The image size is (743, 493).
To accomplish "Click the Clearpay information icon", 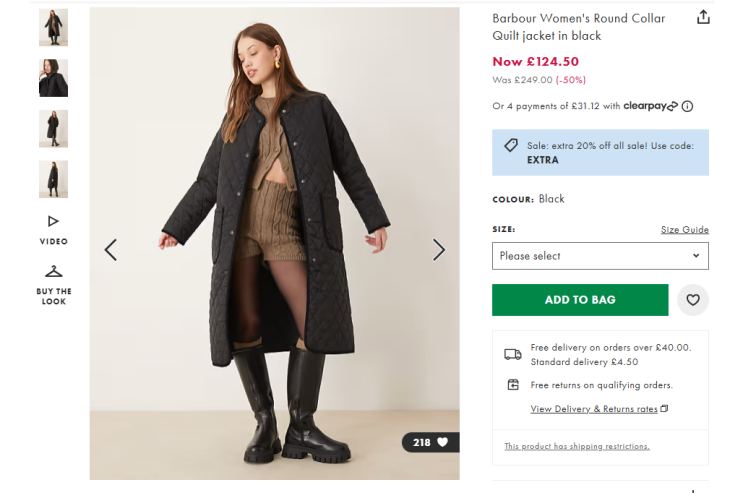I will [x=687, y=106].
